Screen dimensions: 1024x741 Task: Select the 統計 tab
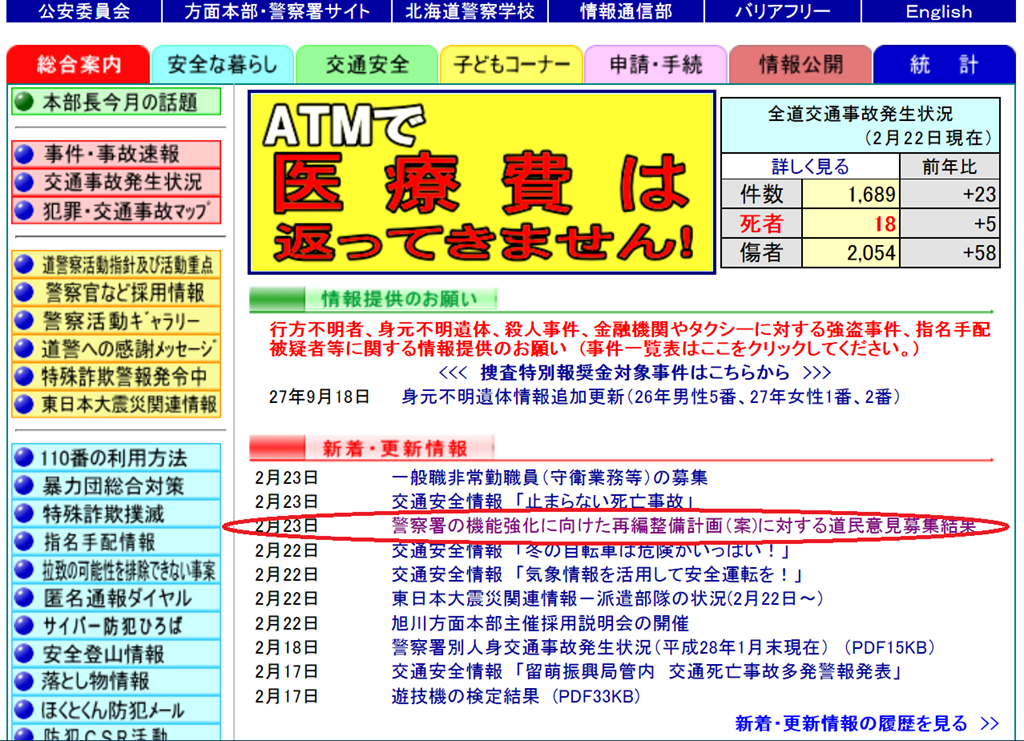click(943, 65)
